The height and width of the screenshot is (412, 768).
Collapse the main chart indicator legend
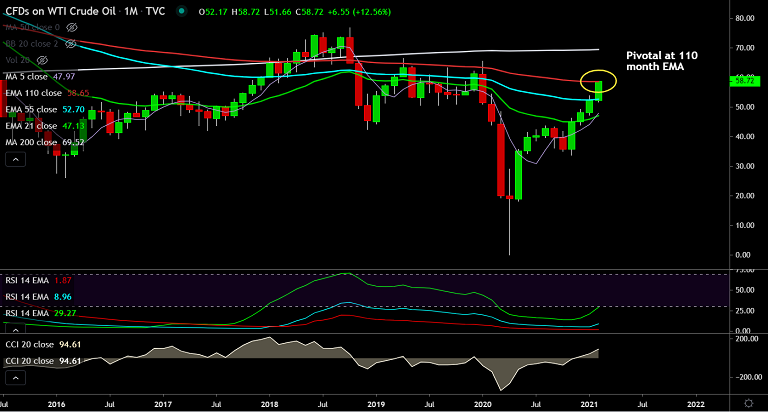click(x=15, y=160)
